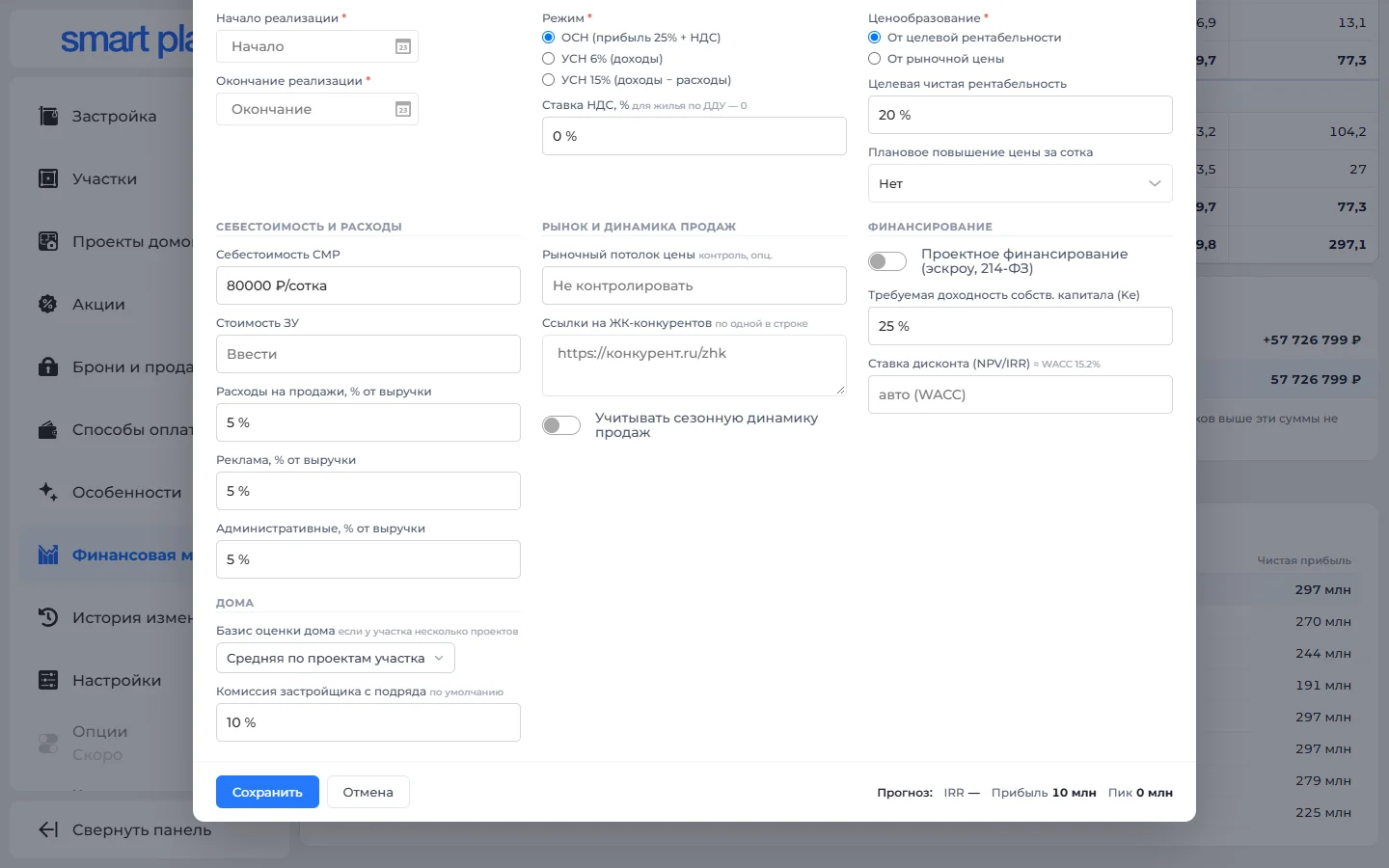Click the Акции percent badge icon
Screen dimensions: 1389x868
(x=48, y=304)
